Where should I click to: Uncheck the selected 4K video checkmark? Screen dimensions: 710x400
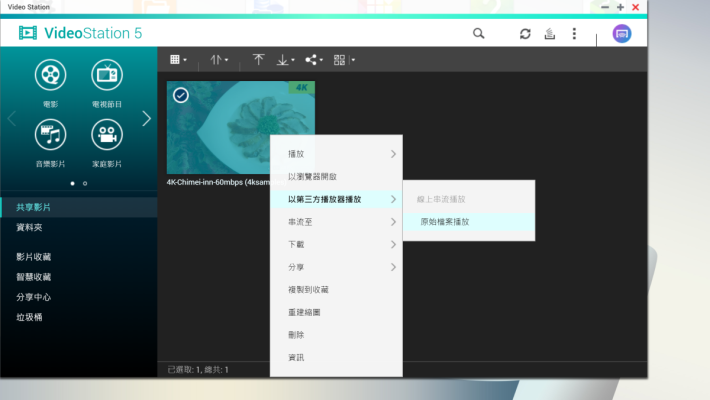click(x=181, y=95)
